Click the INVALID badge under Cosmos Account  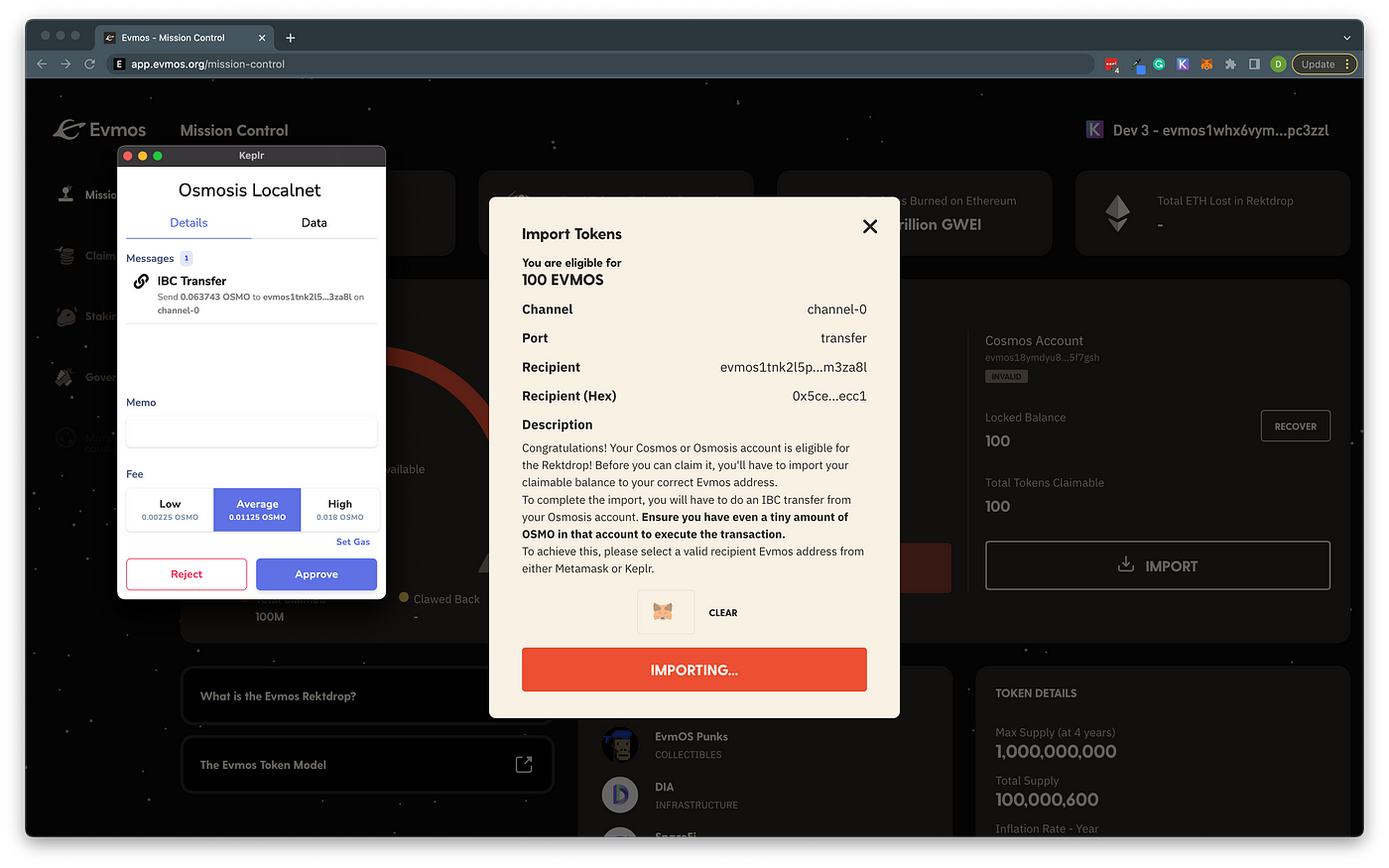[1006, 377]
